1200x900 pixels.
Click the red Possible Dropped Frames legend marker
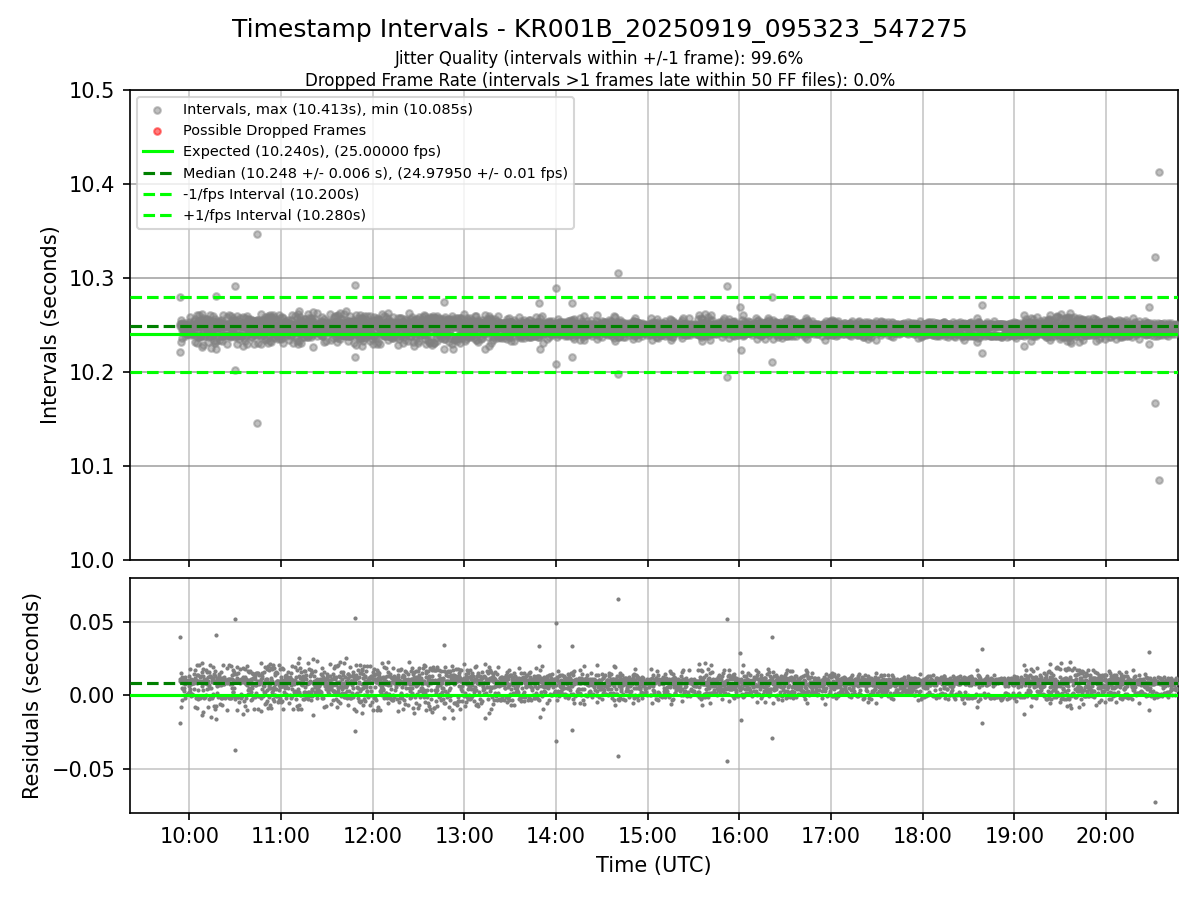tap(157, 131)
